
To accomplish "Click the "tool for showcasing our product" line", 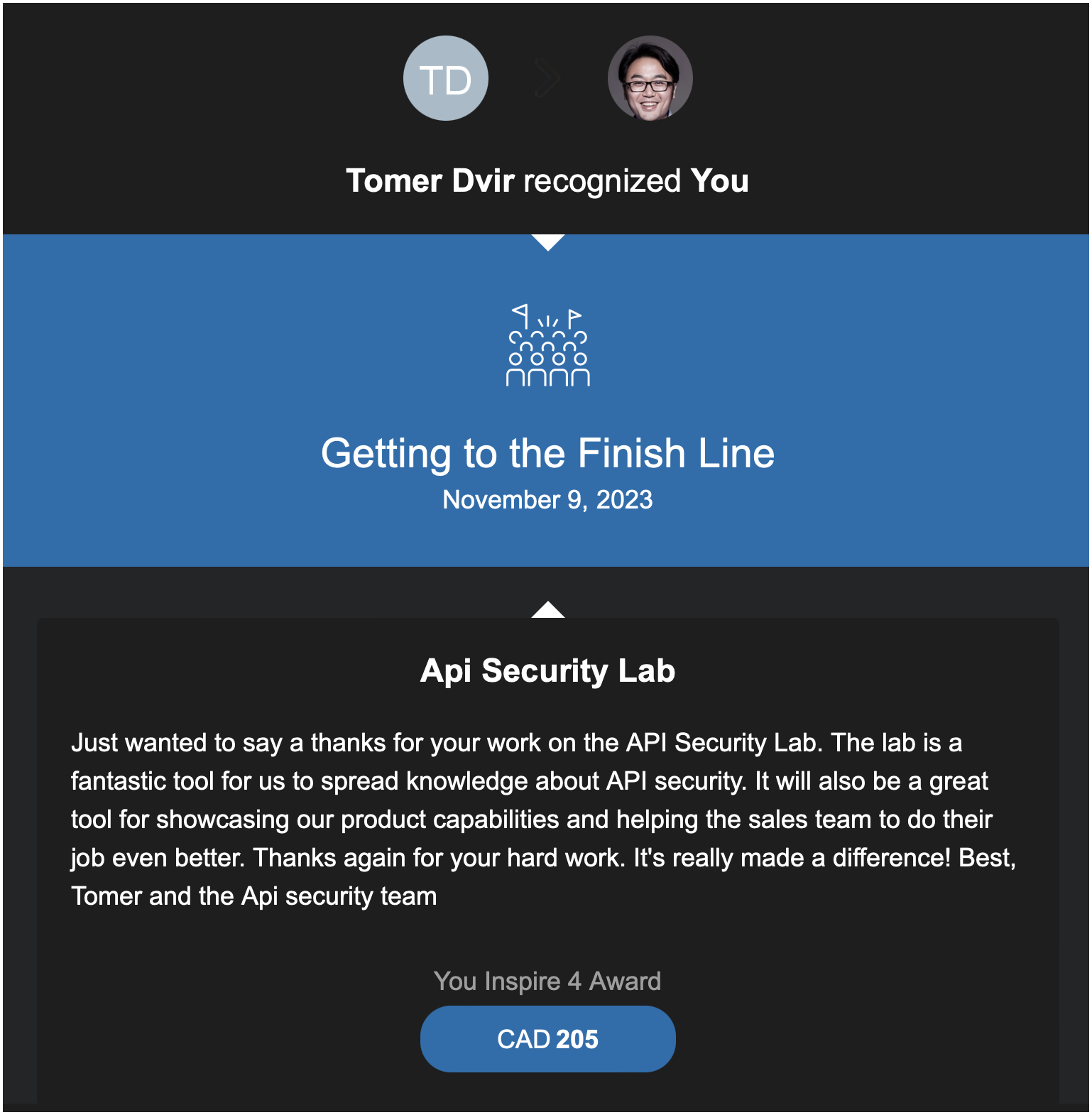I will pos(531,820).
